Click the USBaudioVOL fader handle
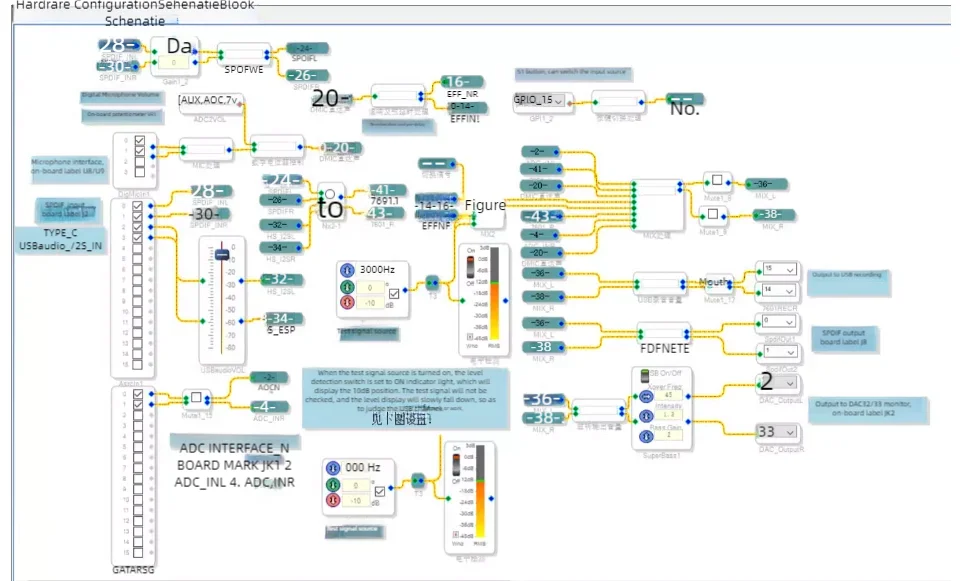The width and height of the screenshot is (970, 581). [x=222, y=254]
